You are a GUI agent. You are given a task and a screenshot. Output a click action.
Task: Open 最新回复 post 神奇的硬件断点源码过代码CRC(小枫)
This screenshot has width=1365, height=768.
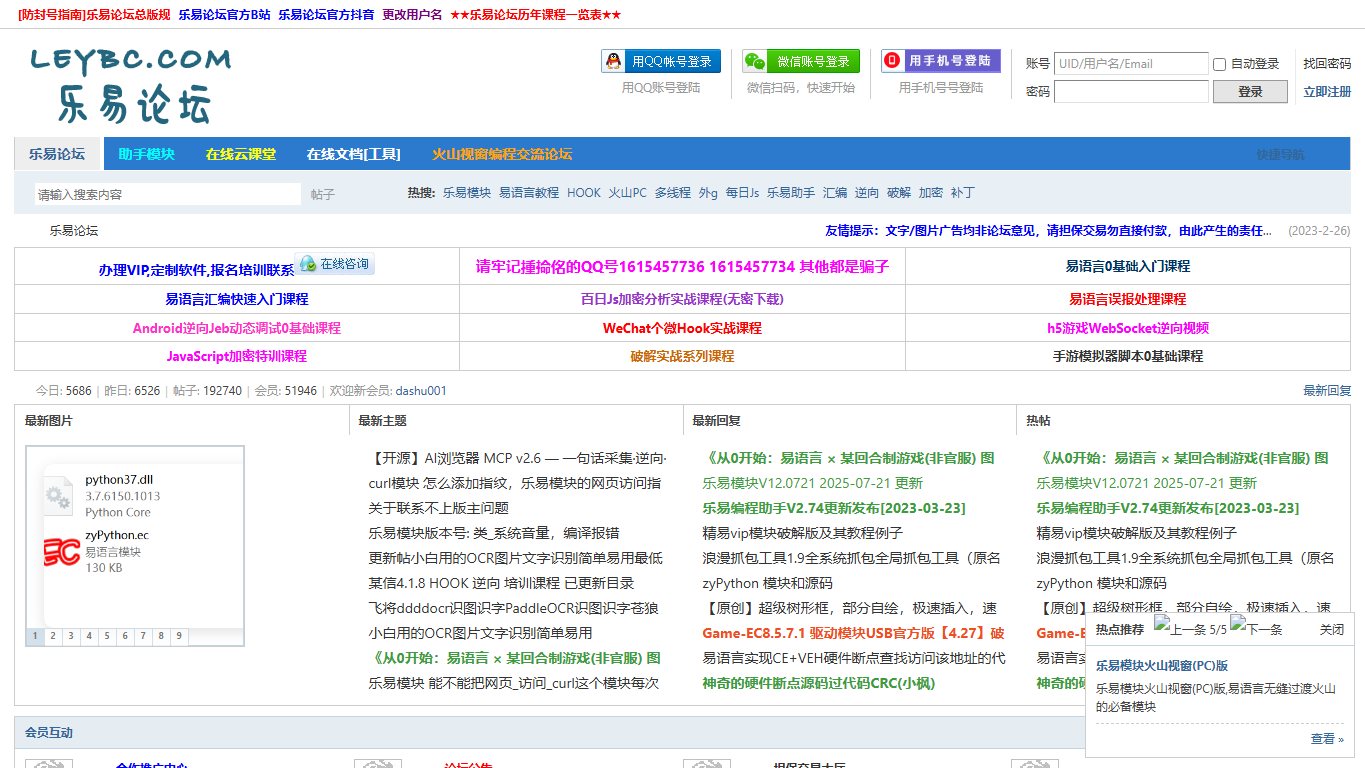[818, 683]
